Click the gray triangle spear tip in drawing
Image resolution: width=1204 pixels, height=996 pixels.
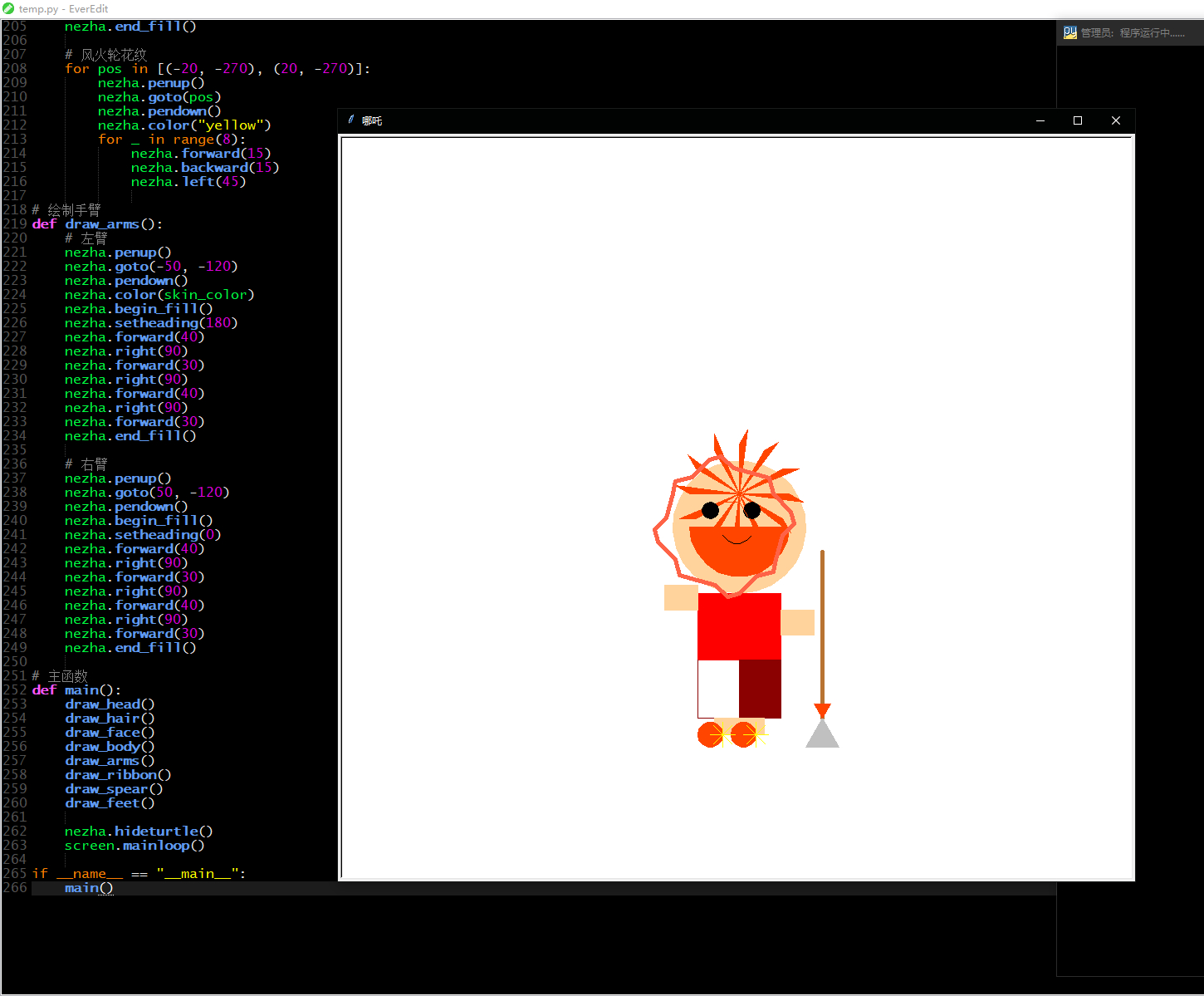(822, 734)
